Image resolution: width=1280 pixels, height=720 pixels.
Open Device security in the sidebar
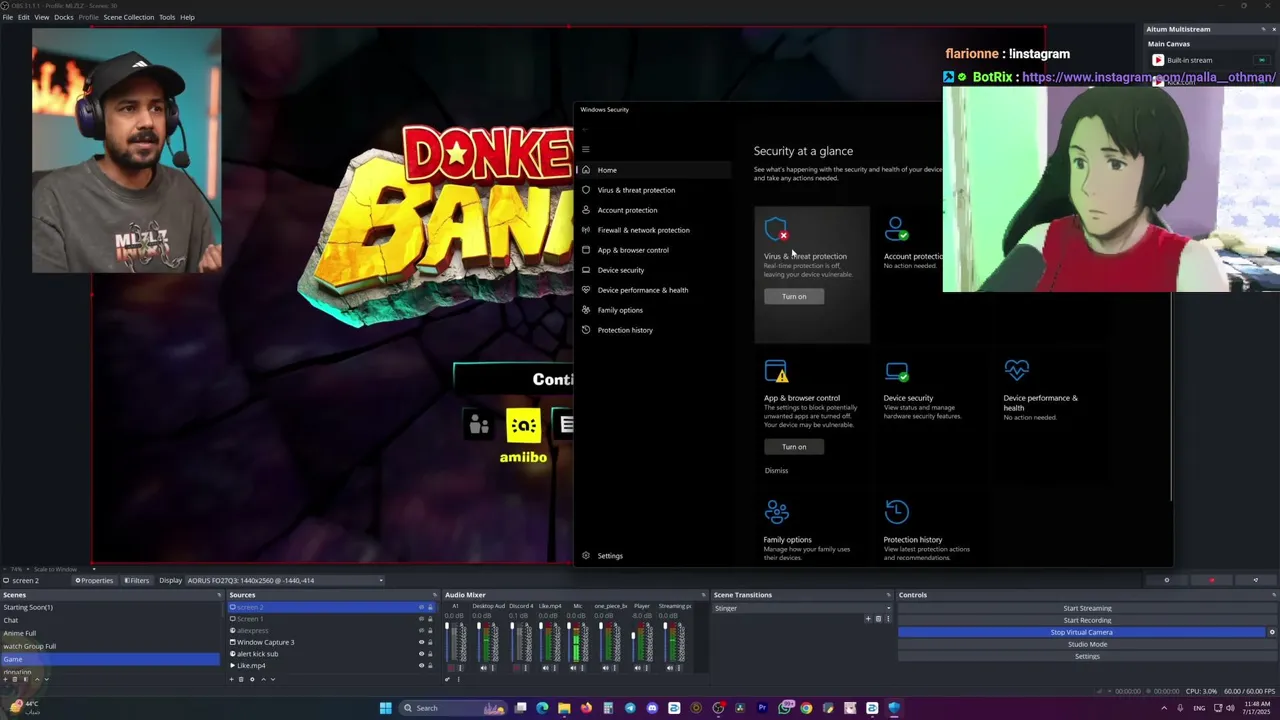[x=620, y=270]
